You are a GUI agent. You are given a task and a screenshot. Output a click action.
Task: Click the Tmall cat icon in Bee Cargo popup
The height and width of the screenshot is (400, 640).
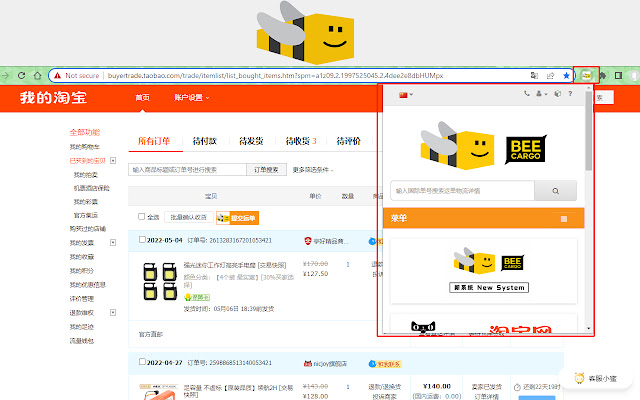pyautogui.click(x=423, y=327)
